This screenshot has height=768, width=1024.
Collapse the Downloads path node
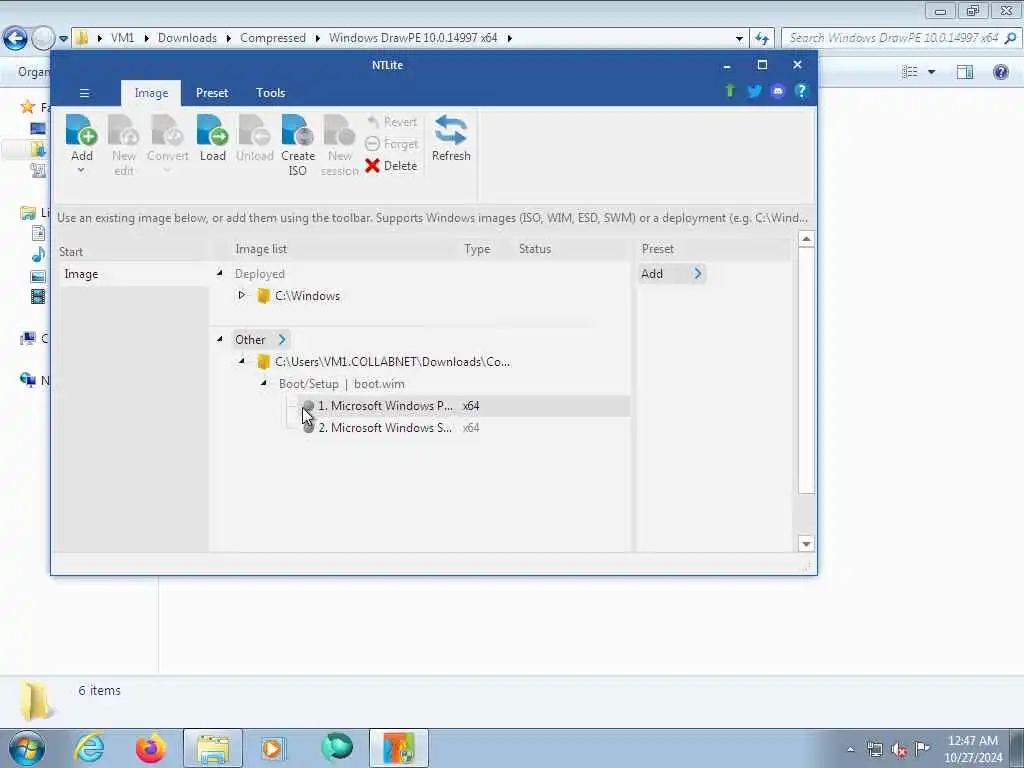242,361
